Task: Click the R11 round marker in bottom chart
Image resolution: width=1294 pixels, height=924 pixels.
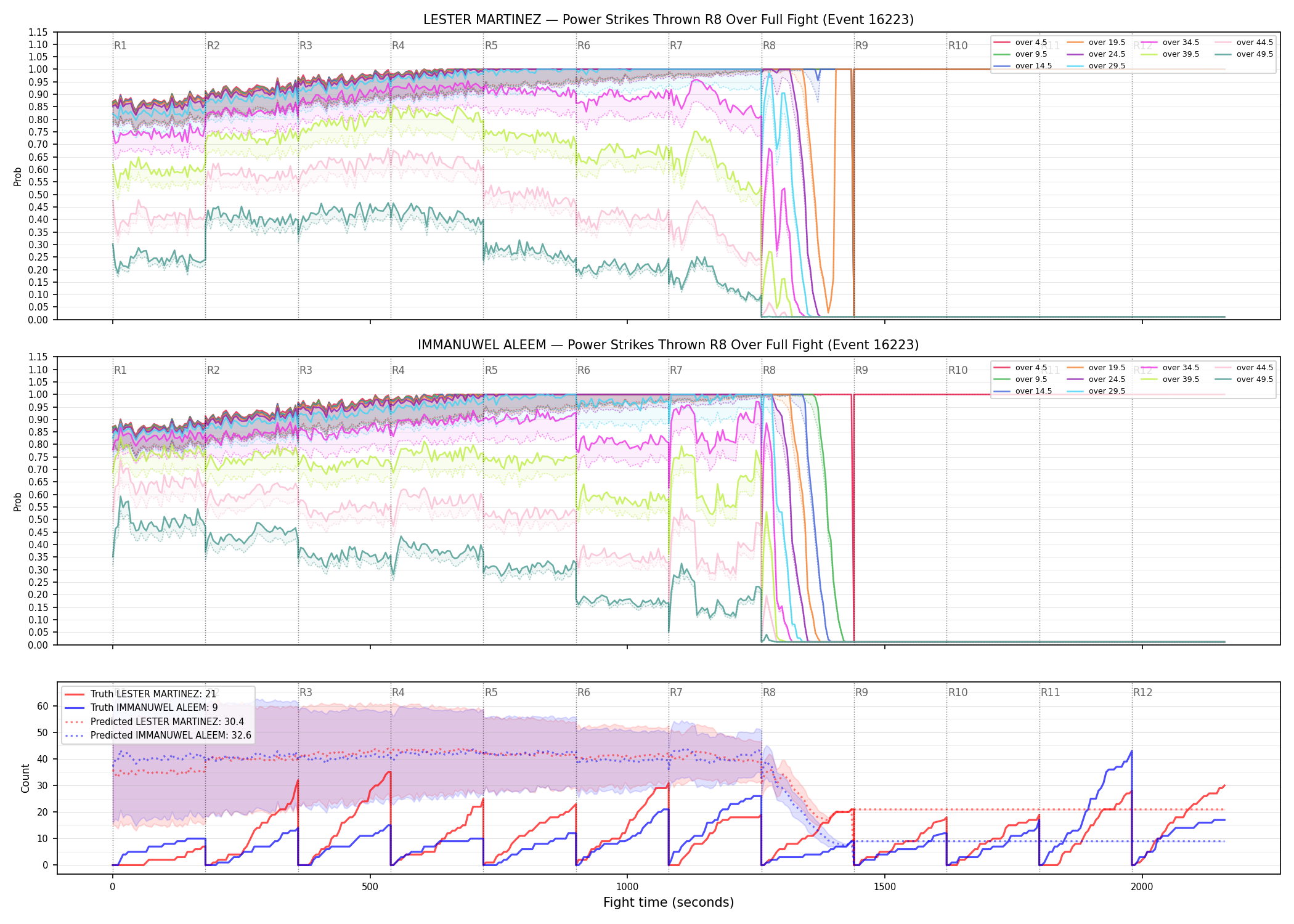Action: coord(1051,692)
